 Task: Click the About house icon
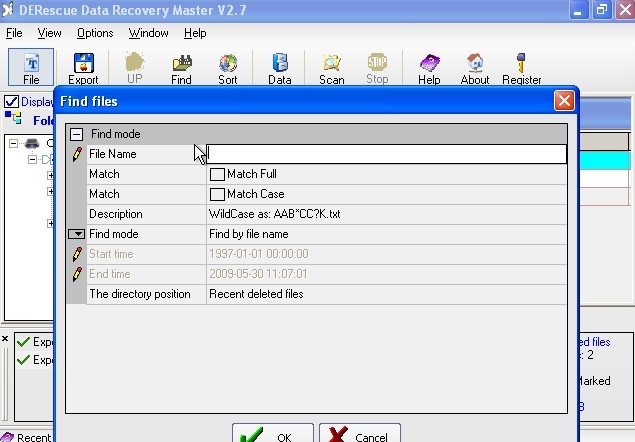pos(475,67)
